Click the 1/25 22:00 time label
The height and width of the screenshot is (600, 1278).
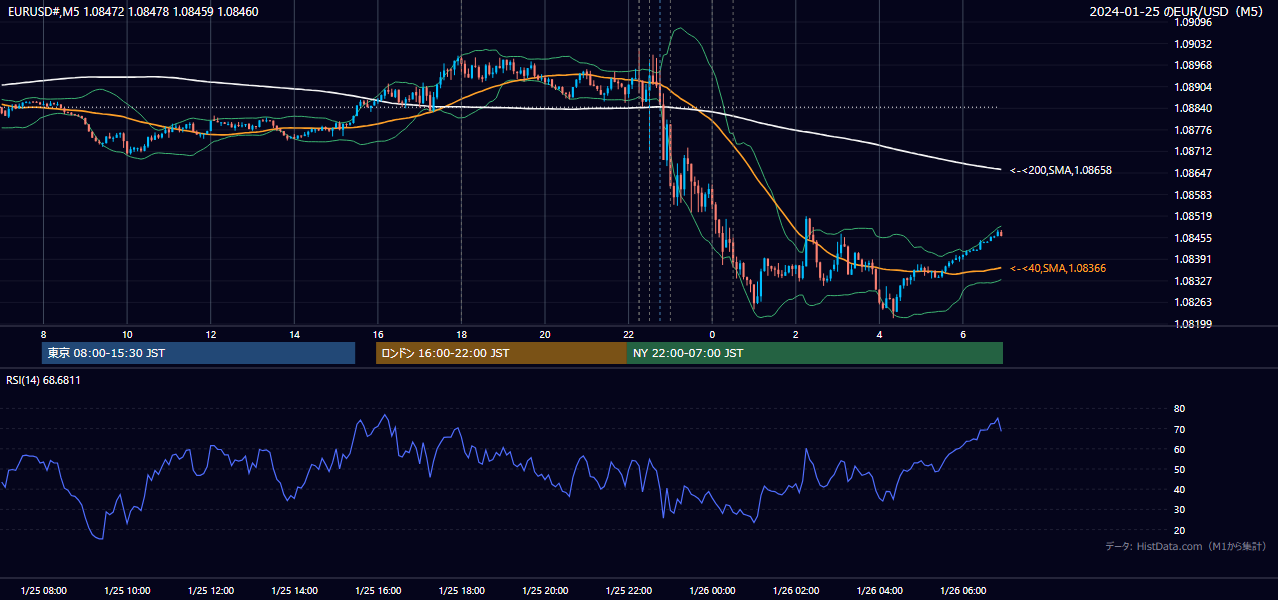628,591
